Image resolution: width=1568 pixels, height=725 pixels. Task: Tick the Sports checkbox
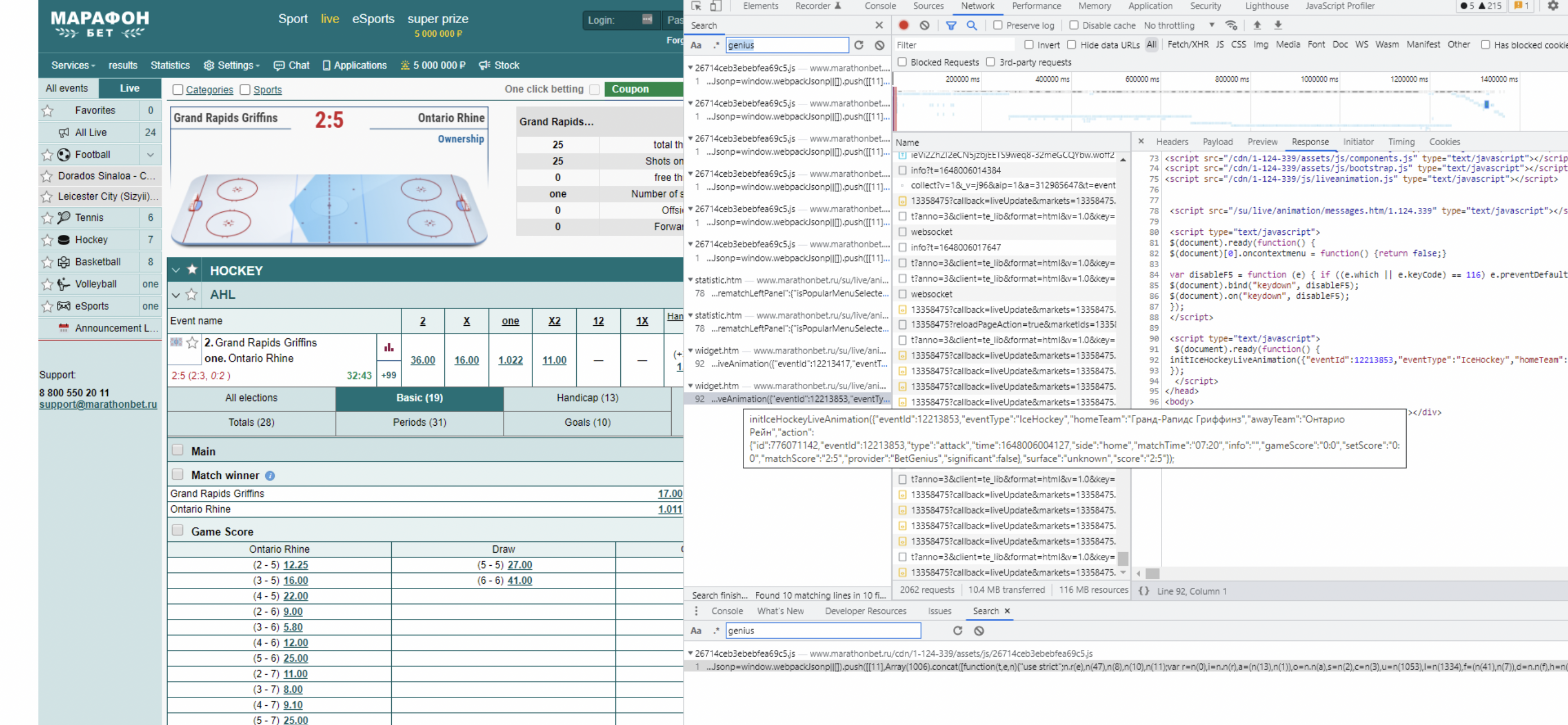pyautogui.click(x=245, y=89)
